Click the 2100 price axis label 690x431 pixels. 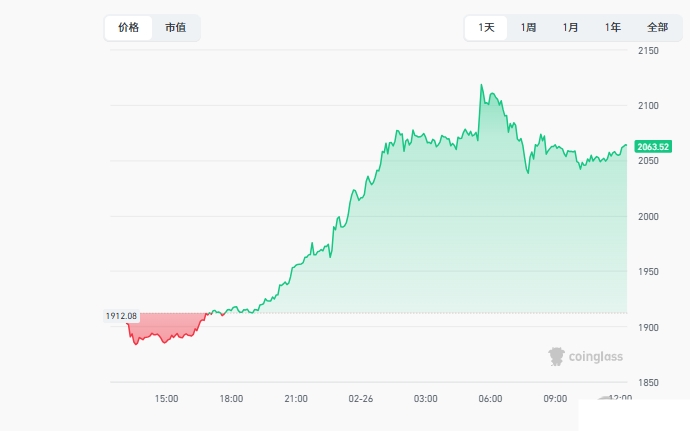[x=648, y=105]
